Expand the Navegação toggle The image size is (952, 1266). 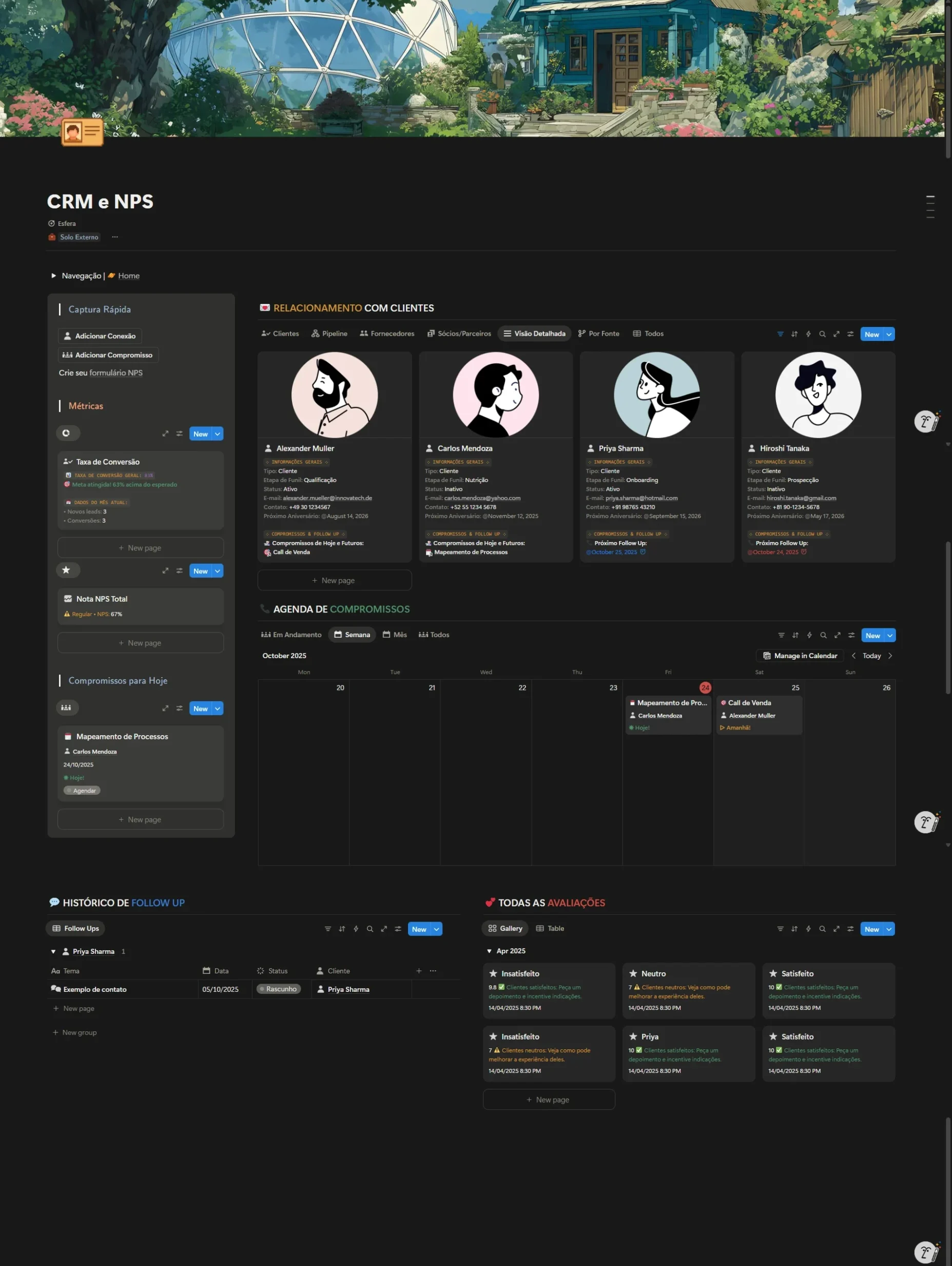[54, 276]
